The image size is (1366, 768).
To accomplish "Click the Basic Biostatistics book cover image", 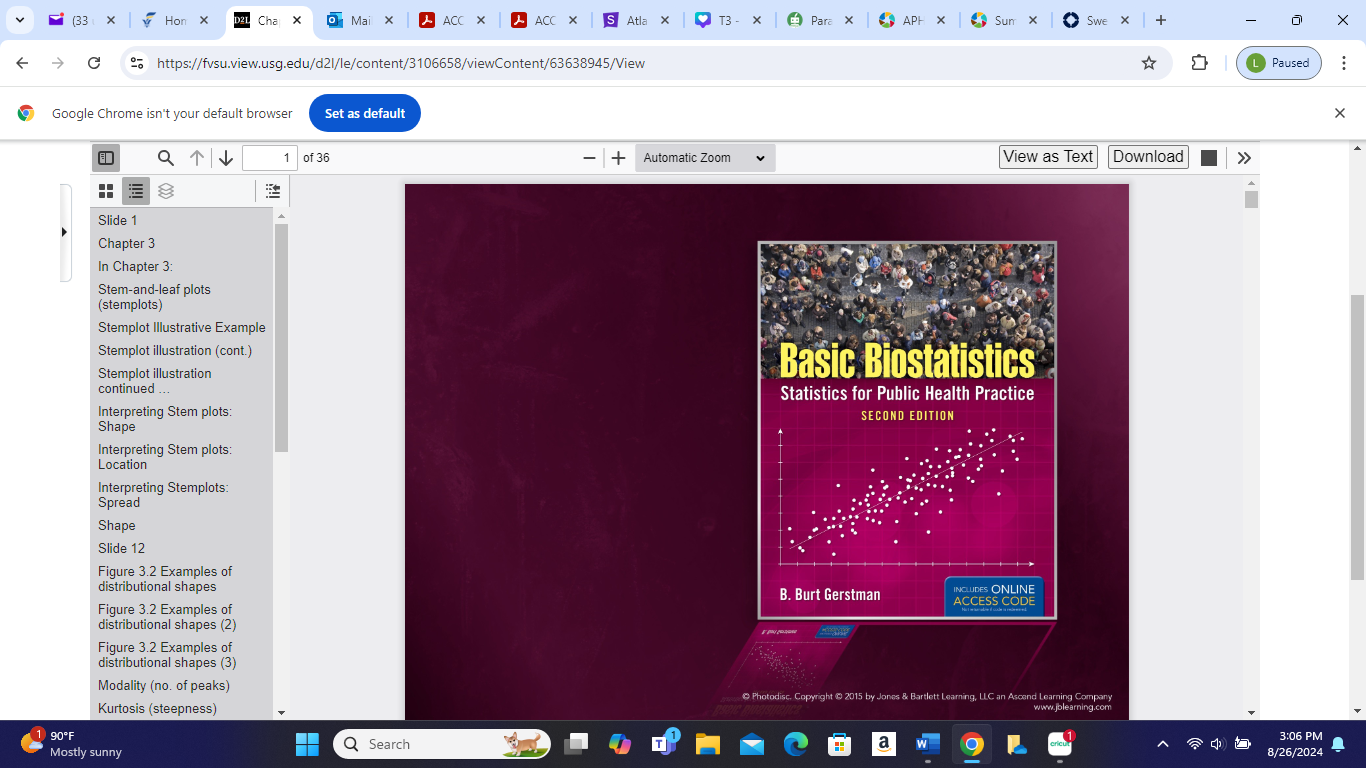I will pos(907,430).
